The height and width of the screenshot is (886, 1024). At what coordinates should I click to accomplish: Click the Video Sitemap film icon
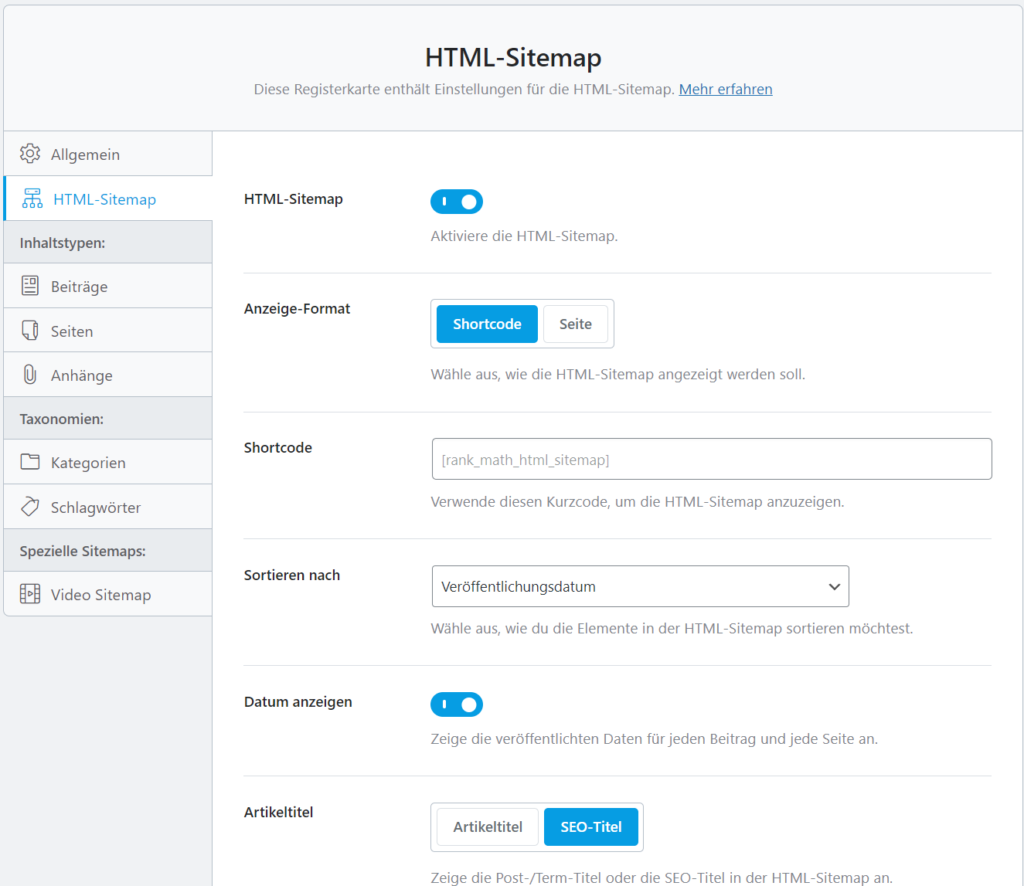pos(30,595)
